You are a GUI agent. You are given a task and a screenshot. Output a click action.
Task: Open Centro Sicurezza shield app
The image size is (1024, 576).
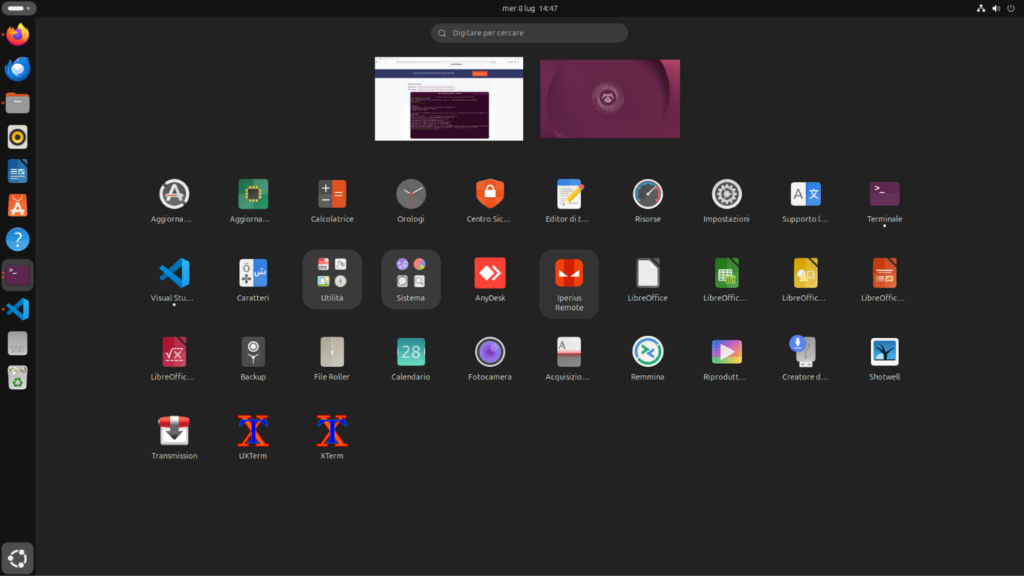[x=490, y=194]
